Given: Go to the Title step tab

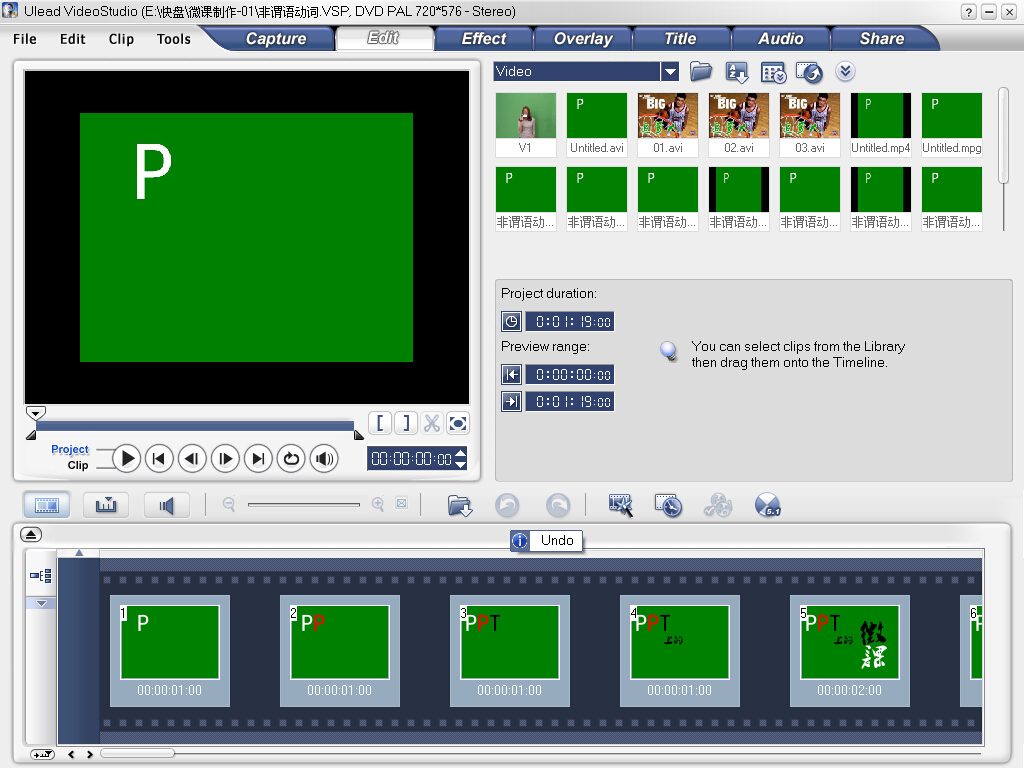Looking at the screenshot, I should click(680, 39).
